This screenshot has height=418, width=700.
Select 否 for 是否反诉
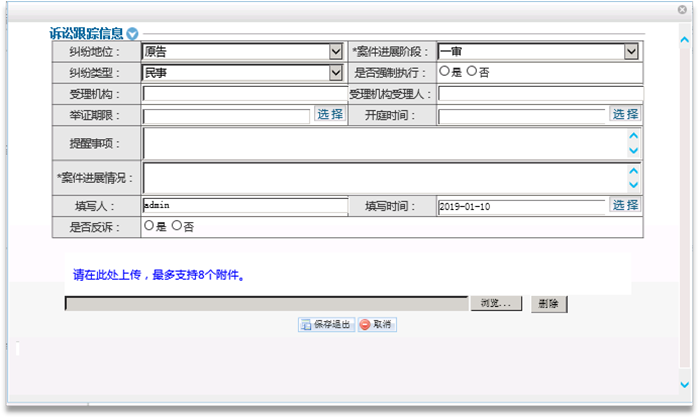[177, 226]
